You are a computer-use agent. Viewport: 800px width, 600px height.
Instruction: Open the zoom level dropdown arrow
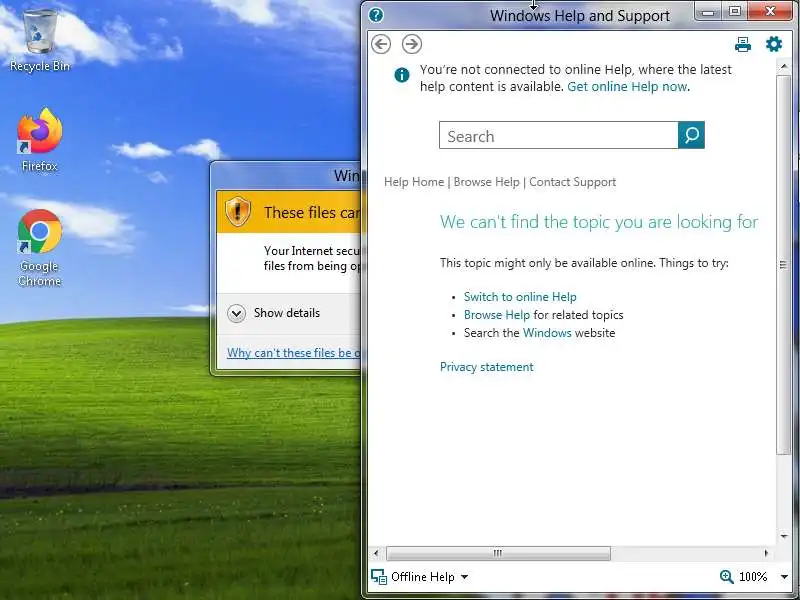784,577
